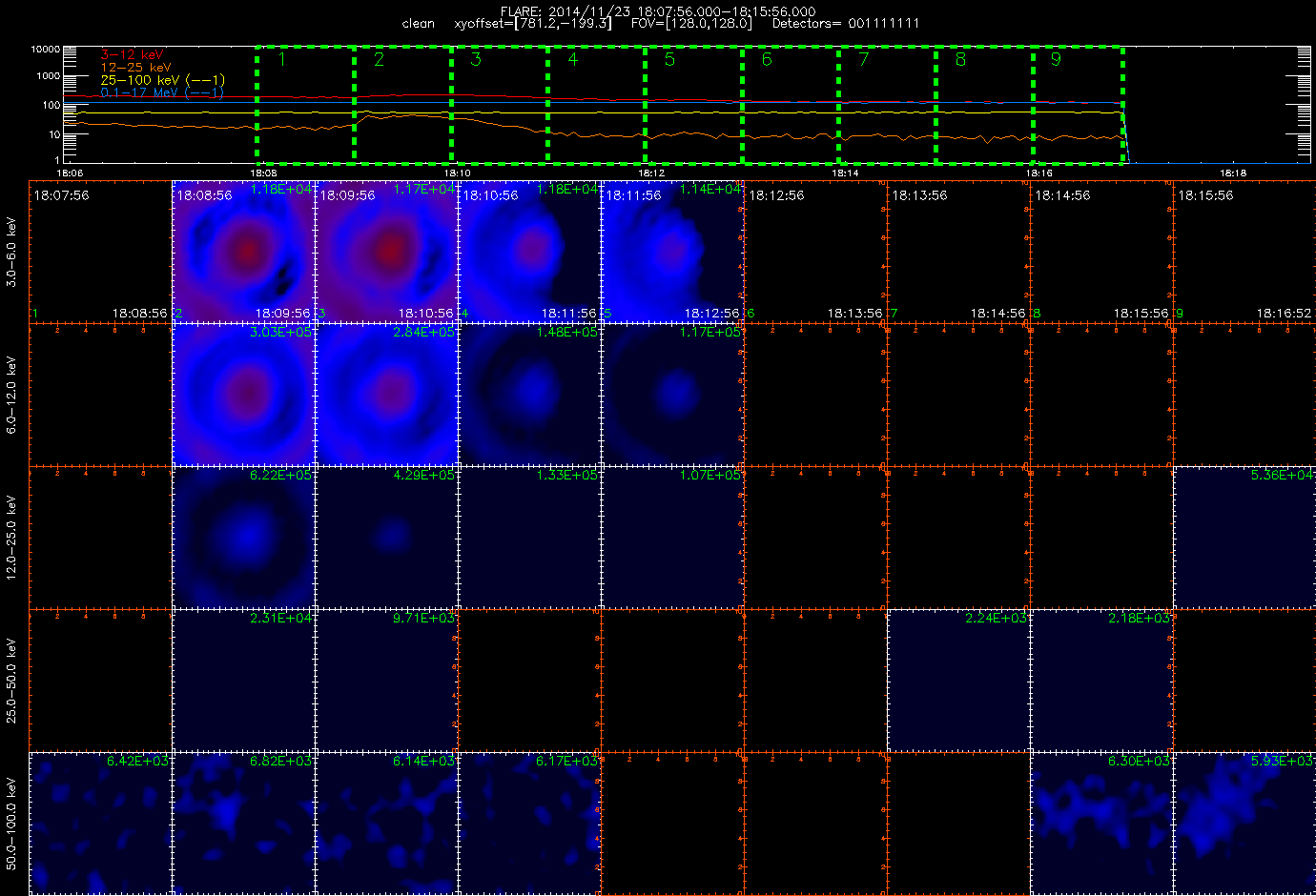1316x896 pixels.
Task: Select the 18:12 tick label on time axis
Action: (x=651, y=173)
